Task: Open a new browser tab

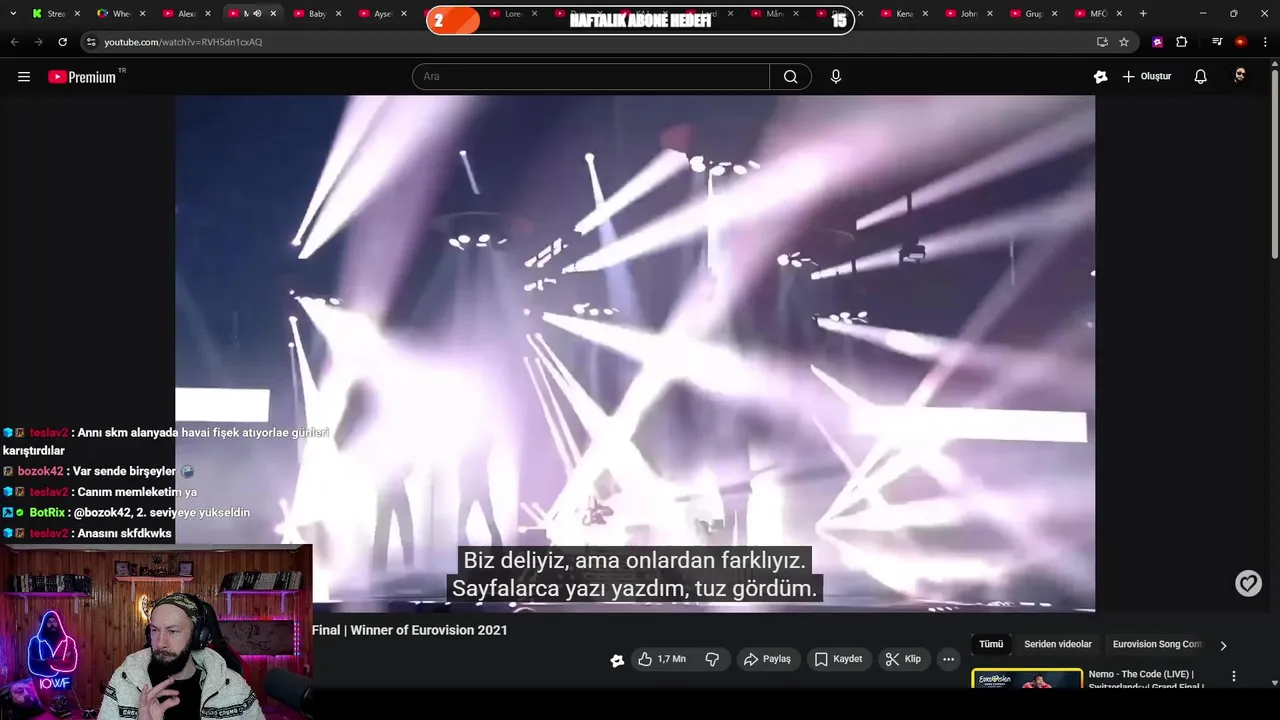Action: pos(1143,14)
